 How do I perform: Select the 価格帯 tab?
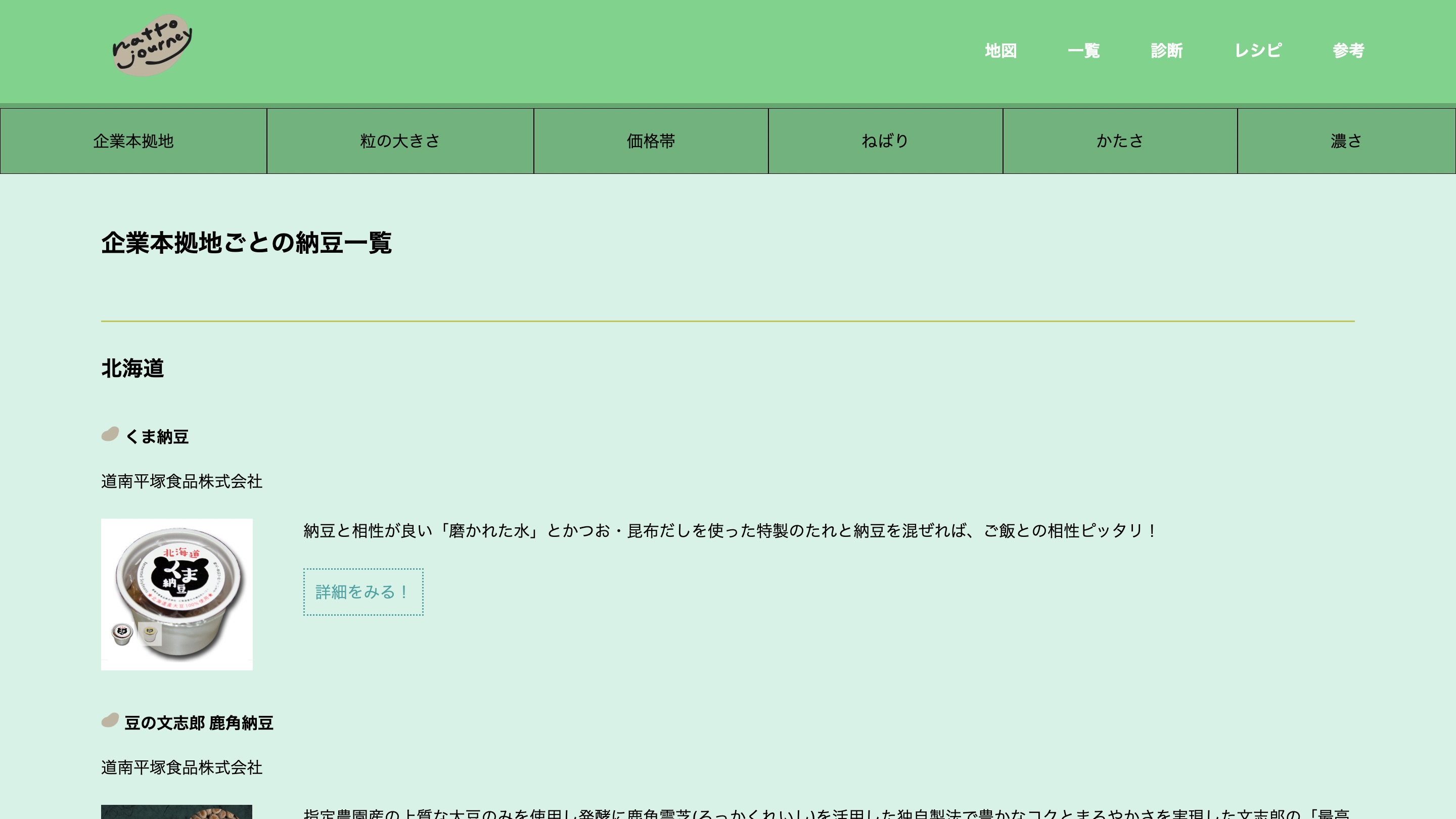coord(651,141)
